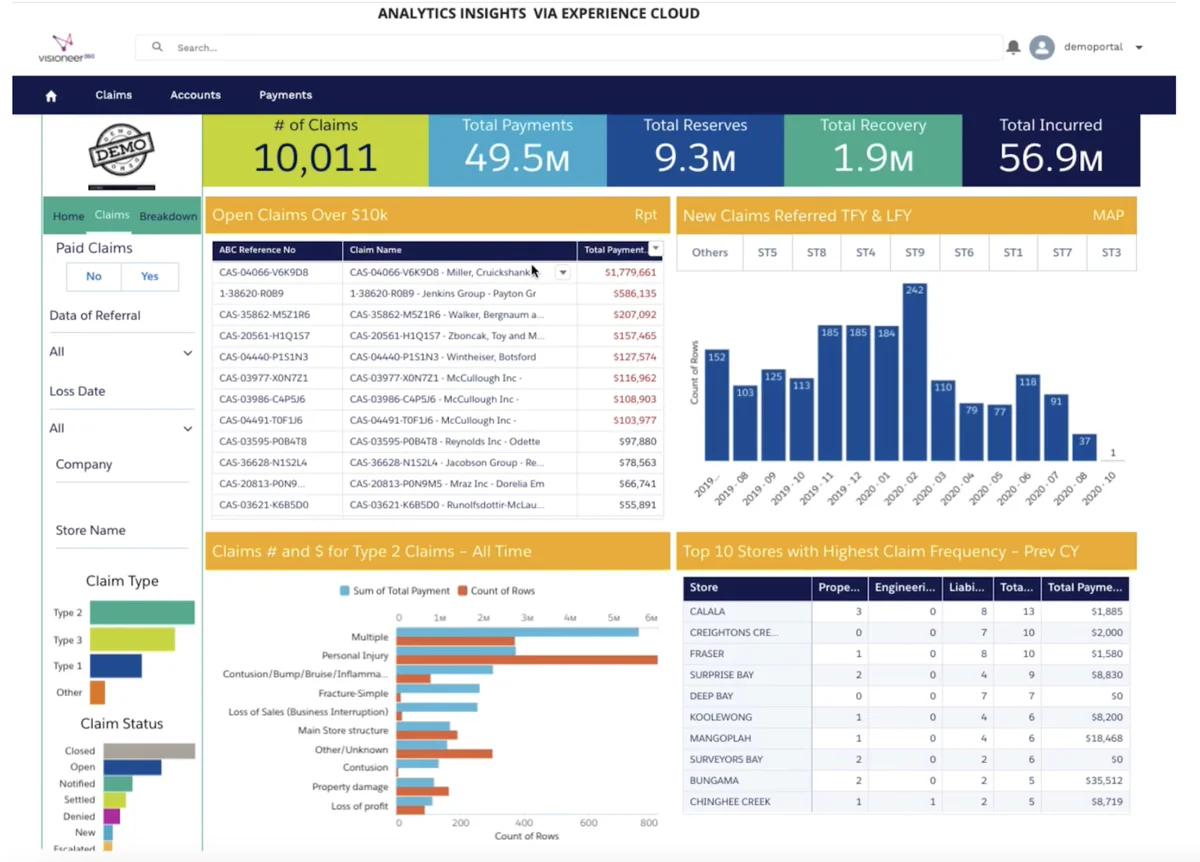
Task: Click the MAP link in New Claims header
Action: point(1109,215)
